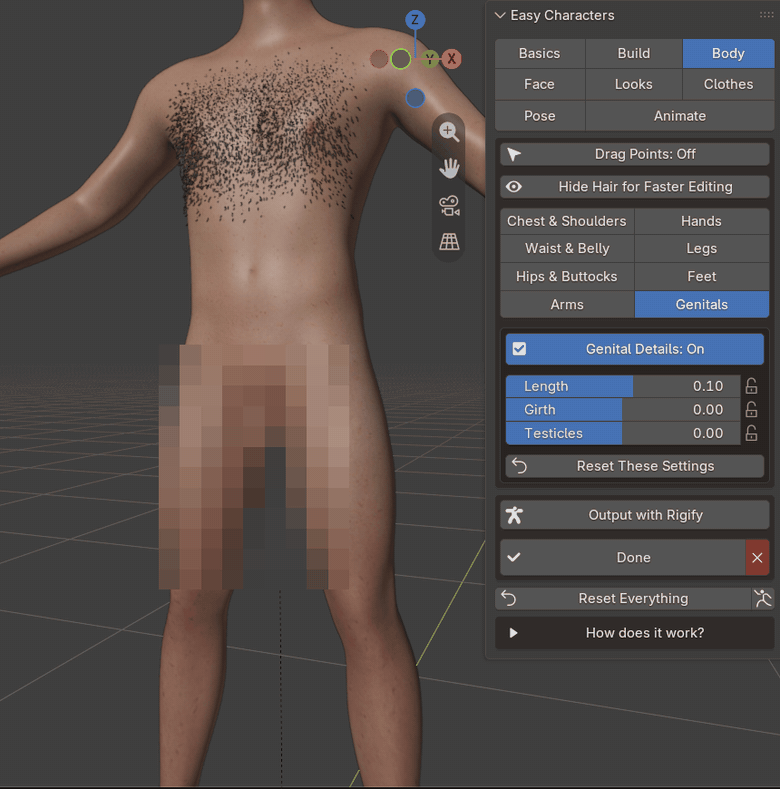Toggle Drag Points Off button

[635, 154]
